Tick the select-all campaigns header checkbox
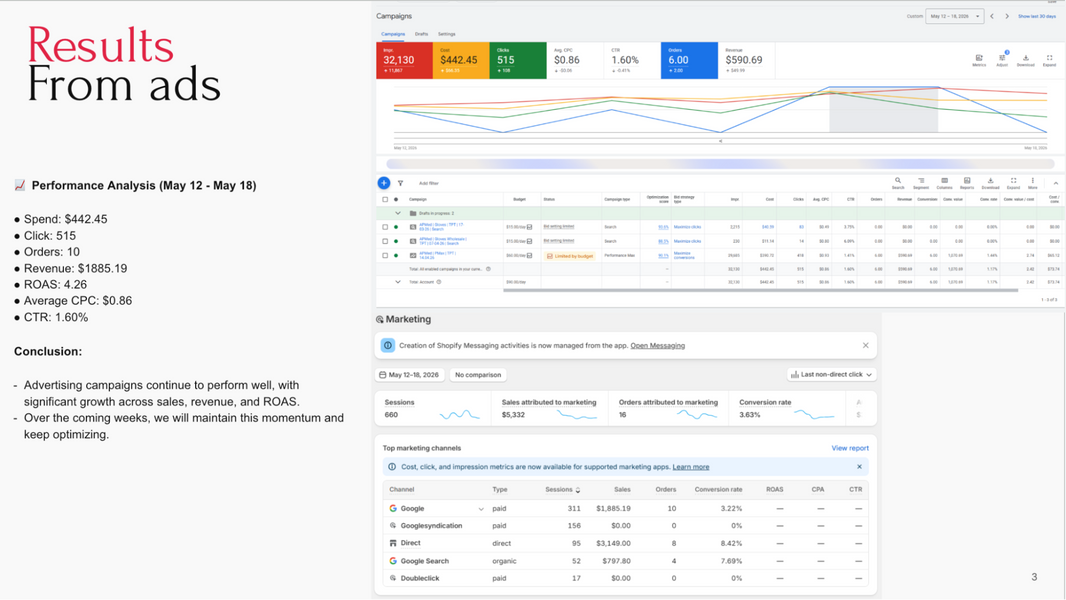This screenshot has width=1066, height=600. point(385,199)
